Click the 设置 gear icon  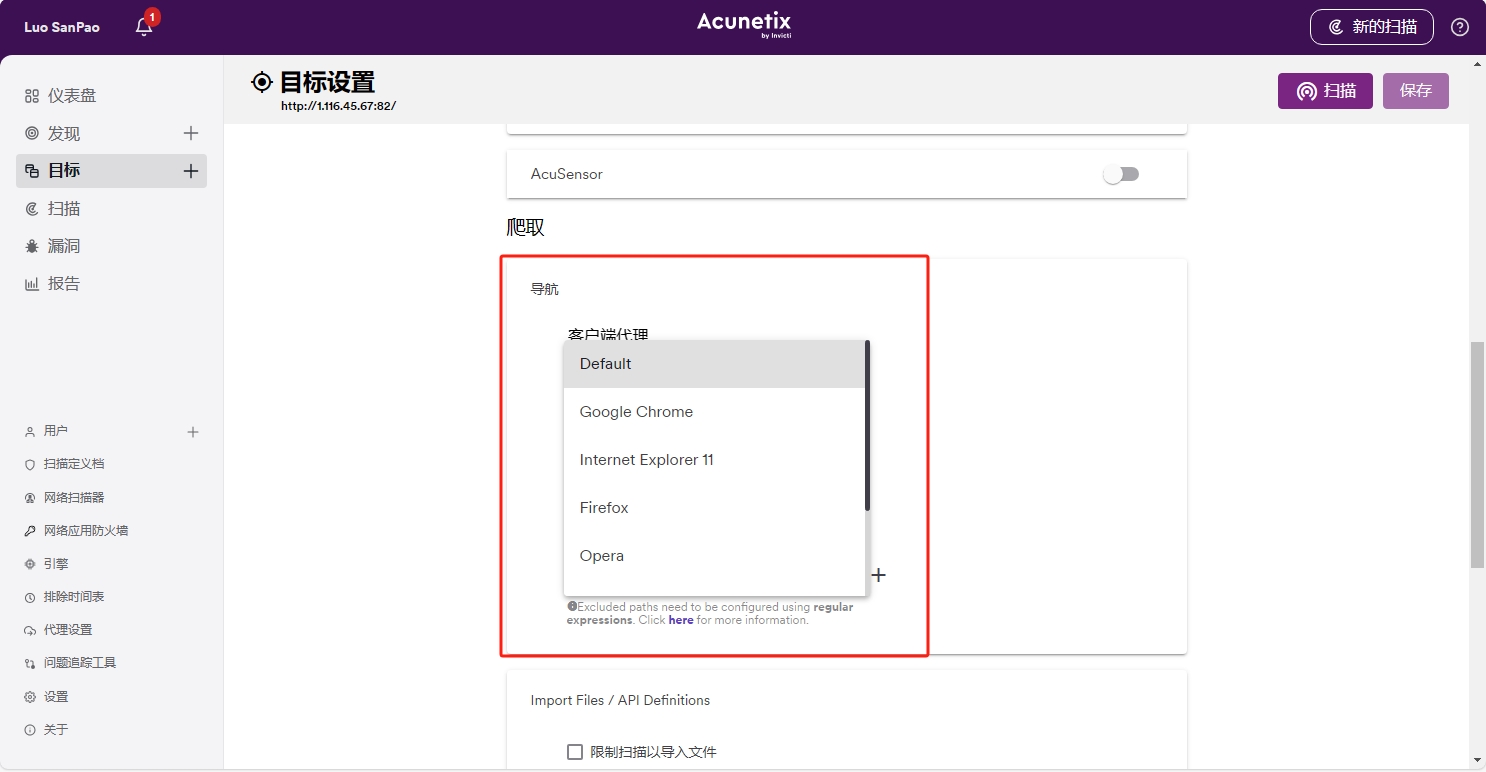pyautogui.click(x=30, y=697)
